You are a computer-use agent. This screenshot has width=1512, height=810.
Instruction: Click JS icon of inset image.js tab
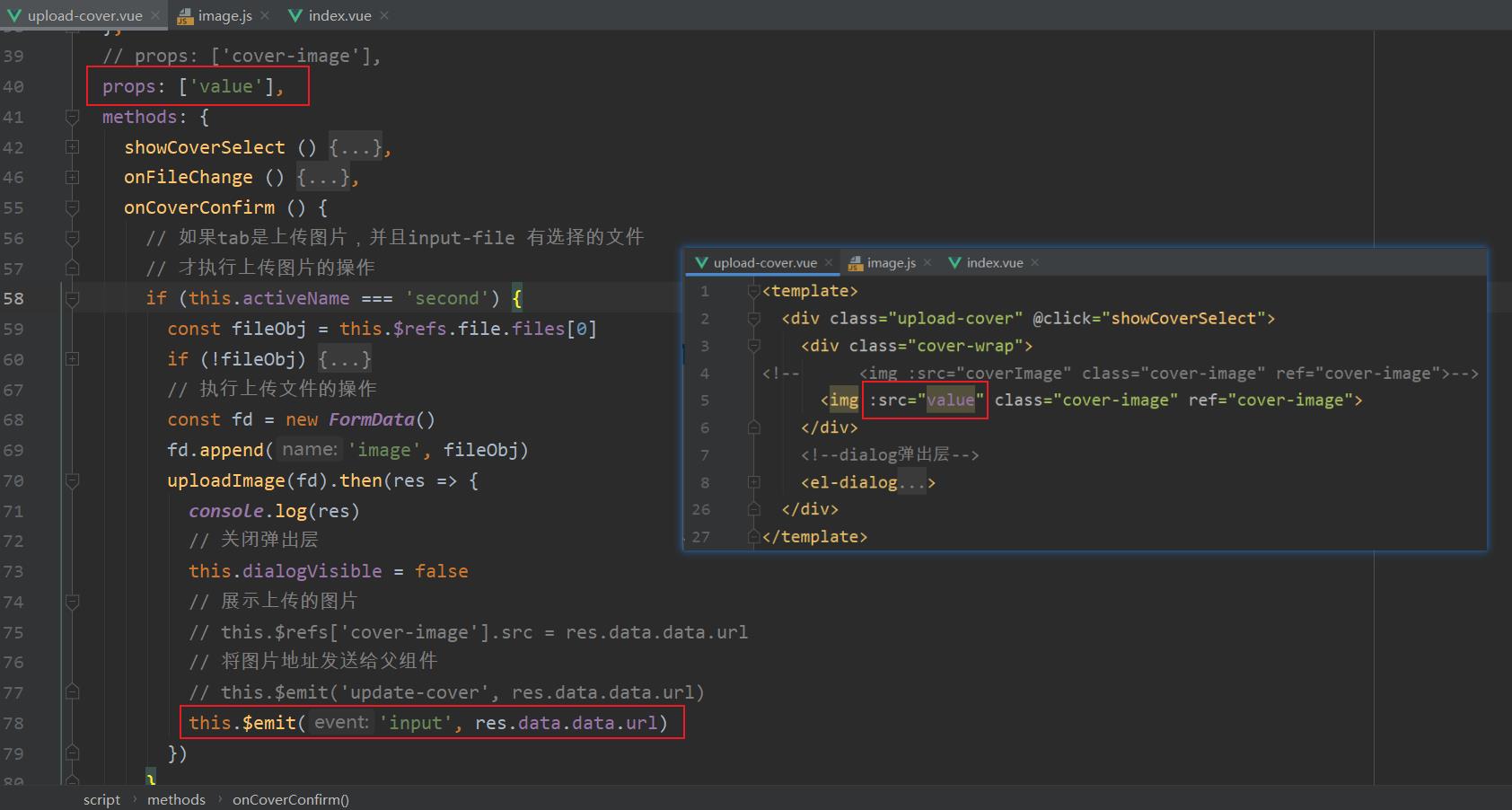[x=855, y=262]
